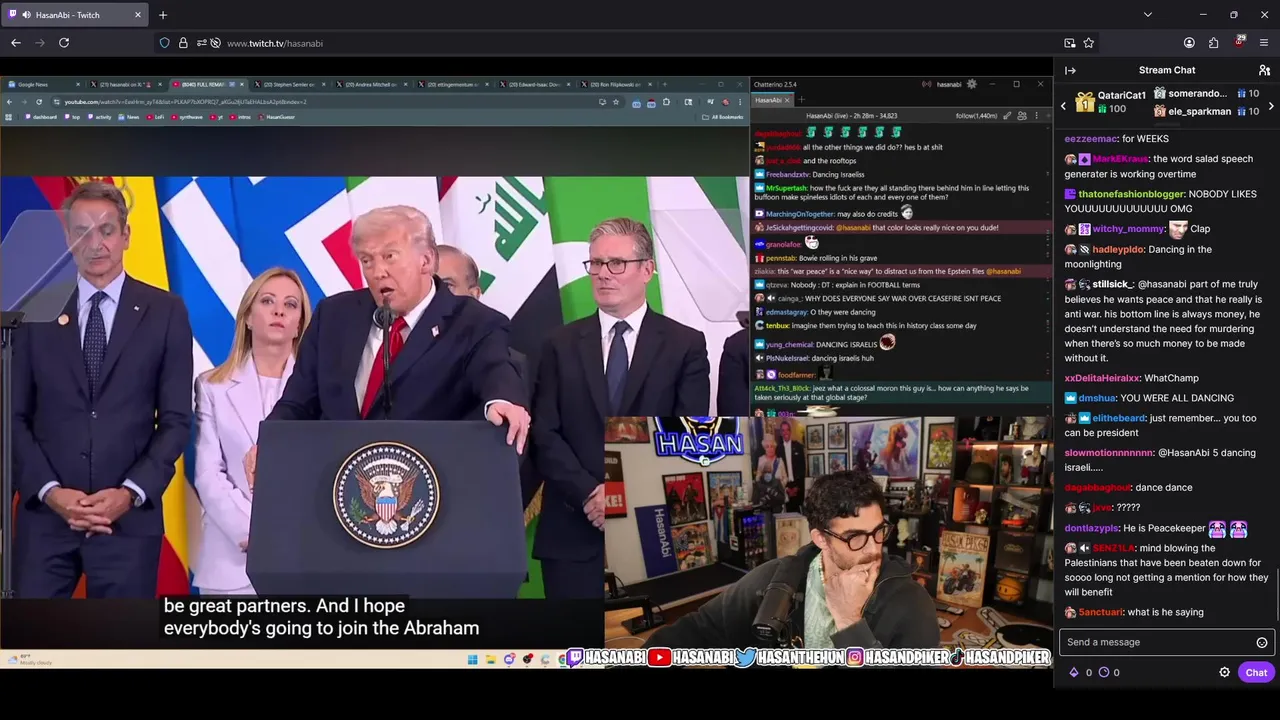Close the HasanAbi - Twitch tab
The image size is (1280, 720).
[x=138, y=15]
